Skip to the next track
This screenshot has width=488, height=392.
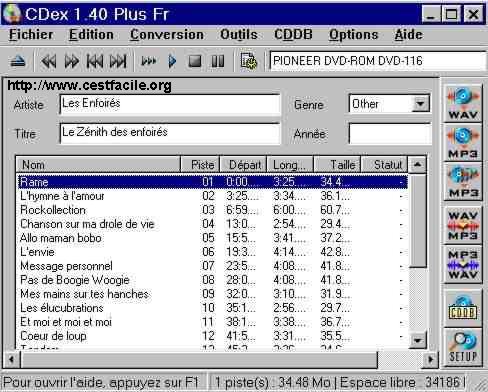tap(118, 61)
